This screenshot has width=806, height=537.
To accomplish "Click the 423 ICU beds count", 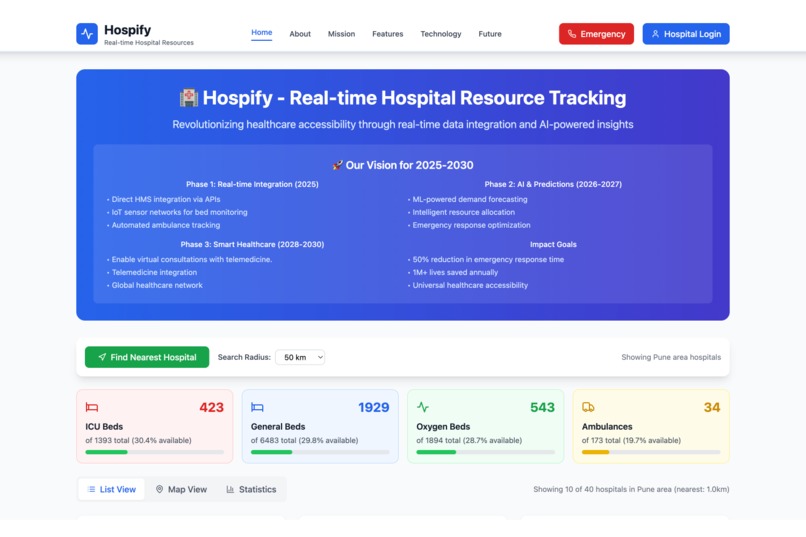I will pos(211,408).
